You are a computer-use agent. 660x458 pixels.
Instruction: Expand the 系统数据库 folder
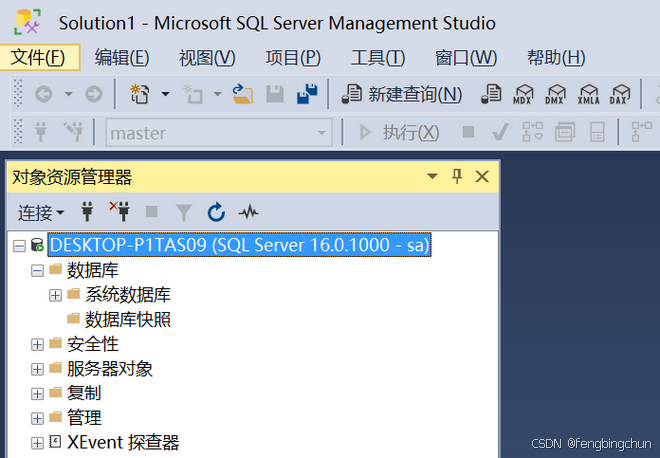(x=55, y=295)
